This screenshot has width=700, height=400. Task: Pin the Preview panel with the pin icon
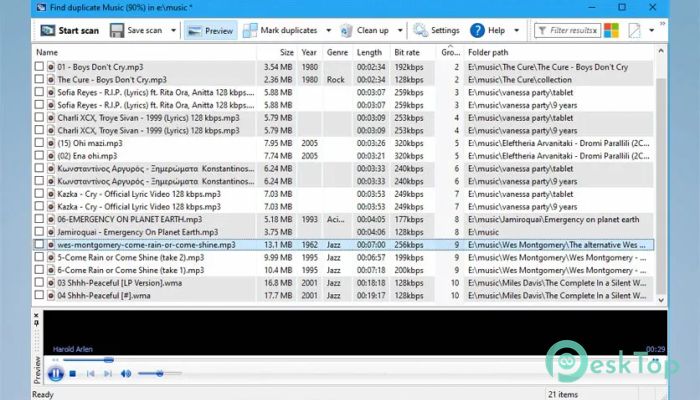point(37,323)
